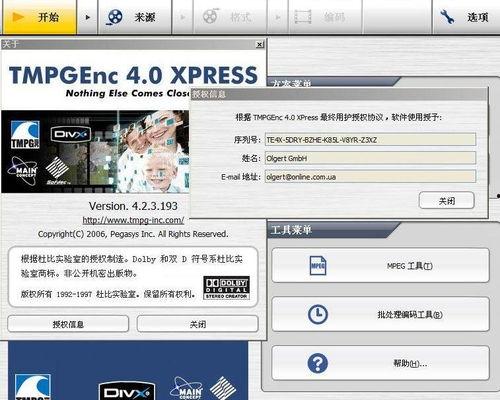Click the question mark help icon
Screen dimensions: 500x400
click(x=318, y=363)
